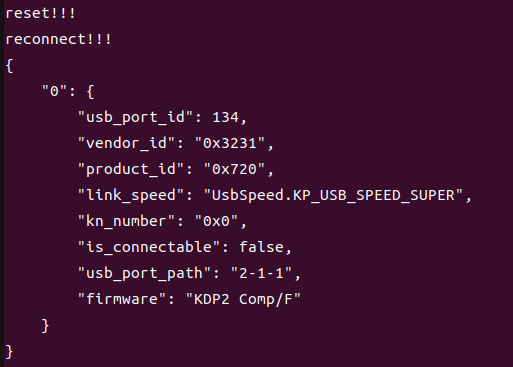
Task: Click the "link_speed" key text
Action: pyautogui.click(x=131, y=195)
